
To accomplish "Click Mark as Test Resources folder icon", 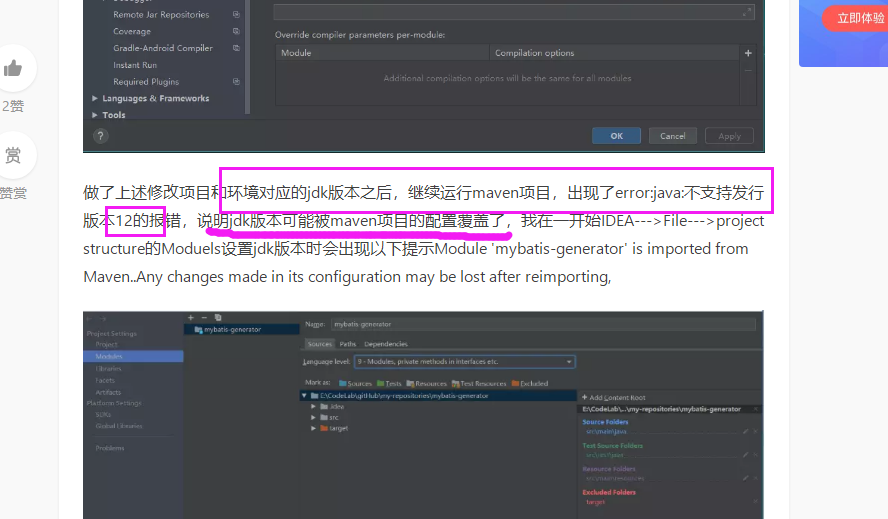I will [455, 384].
